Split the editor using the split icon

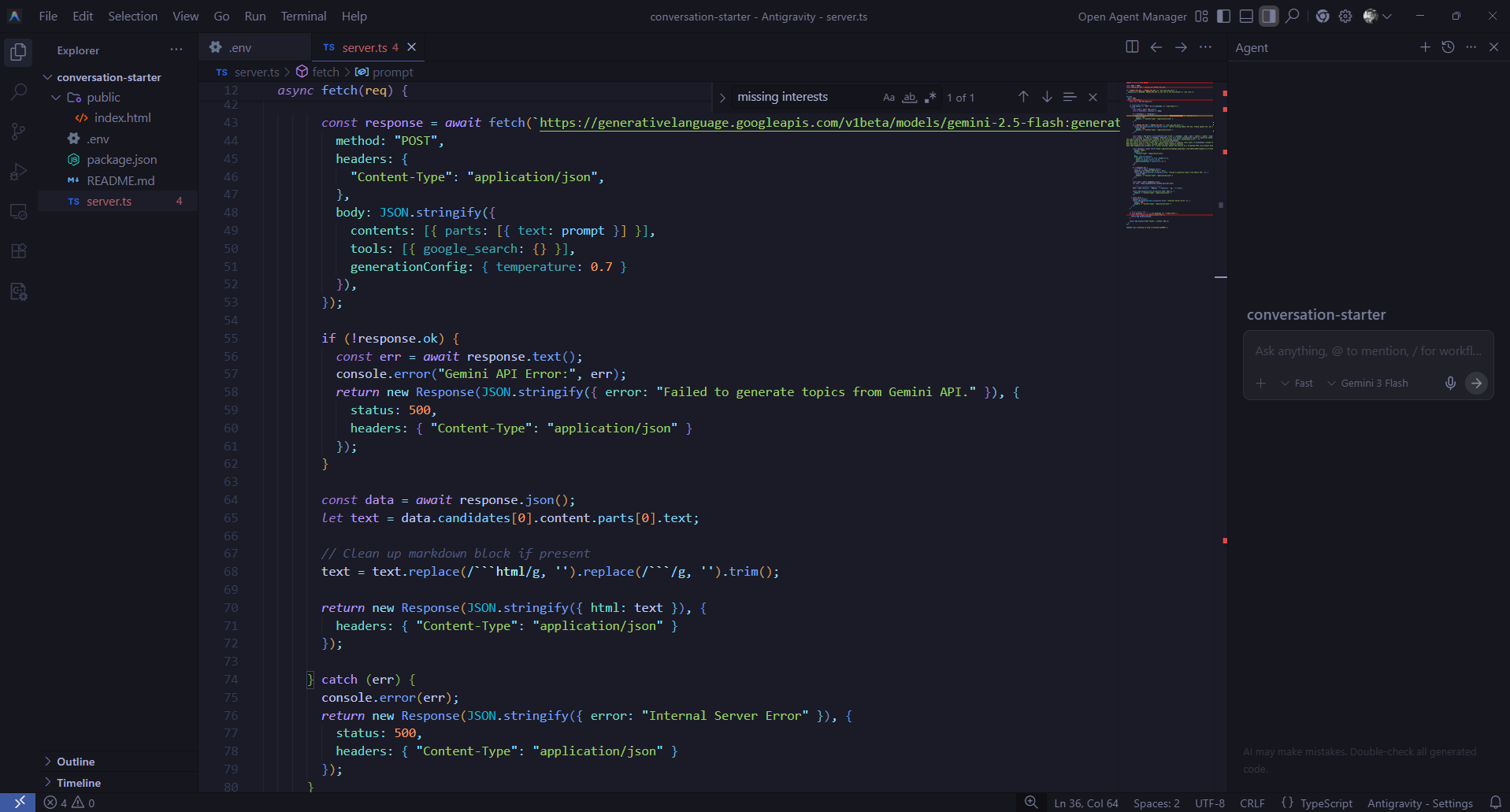[1132, 46]
